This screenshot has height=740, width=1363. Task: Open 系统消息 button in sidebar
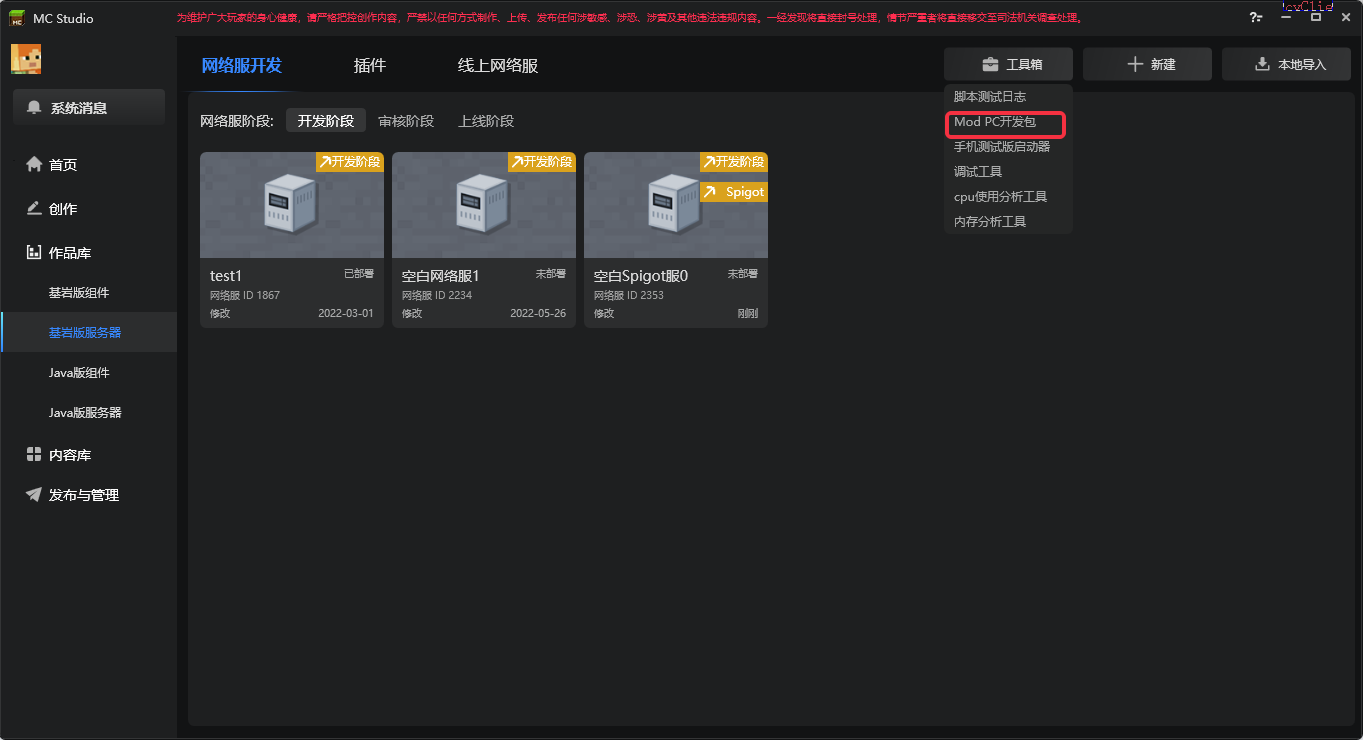point(89,108)
